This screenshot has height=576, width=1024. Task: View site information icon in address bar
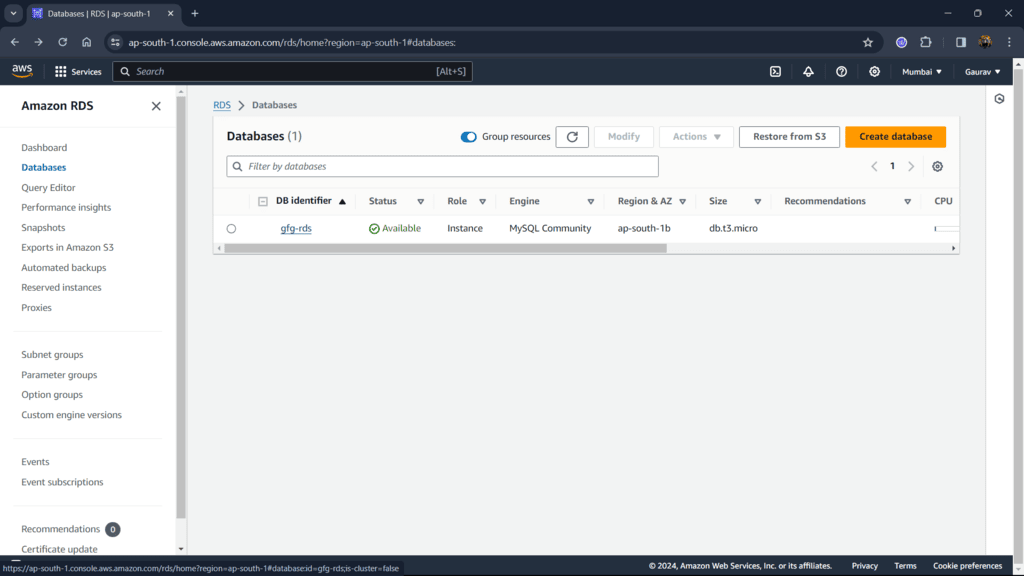[x=115, y=42]
